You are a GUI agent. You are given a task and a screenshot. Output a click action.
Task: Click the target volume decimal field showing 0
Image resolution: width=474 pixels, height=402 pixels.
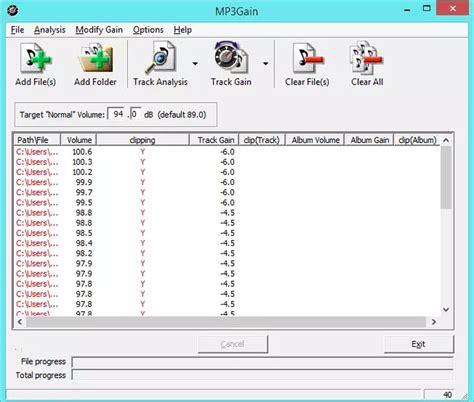[x=135, y=114]
